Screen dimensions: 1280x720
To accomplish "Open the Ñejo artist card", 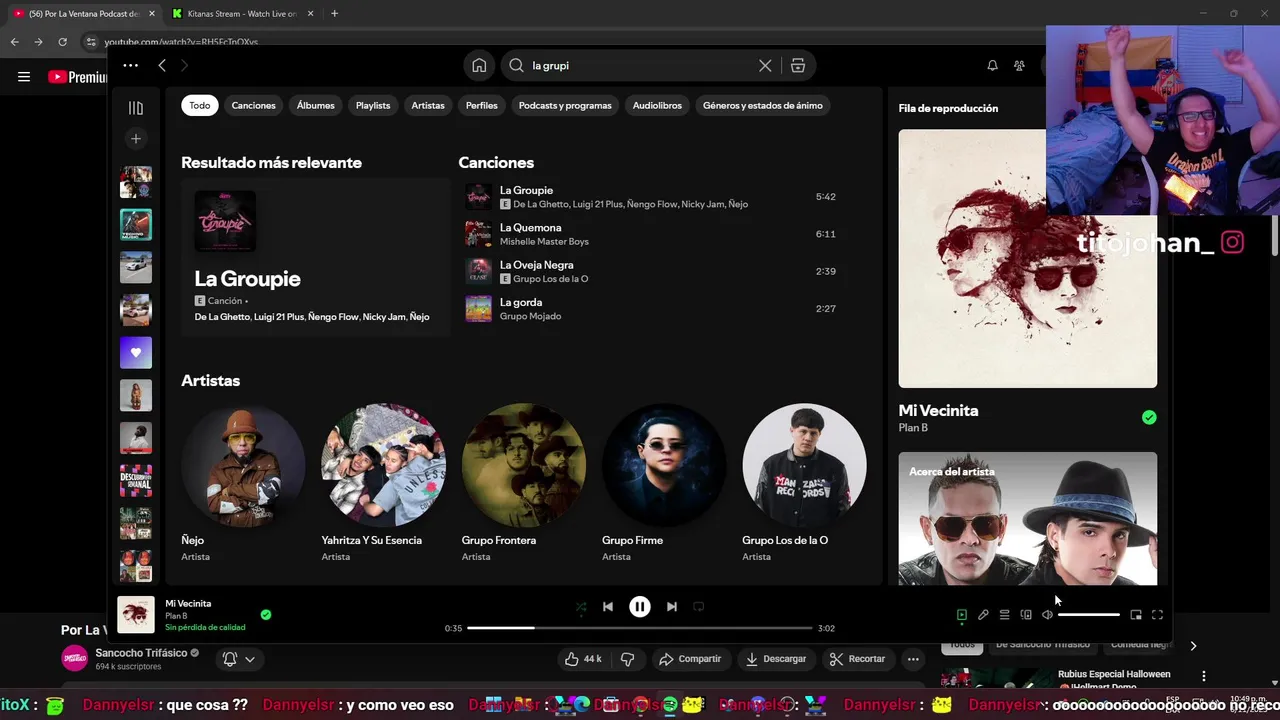I will click(x=243, y=484).
